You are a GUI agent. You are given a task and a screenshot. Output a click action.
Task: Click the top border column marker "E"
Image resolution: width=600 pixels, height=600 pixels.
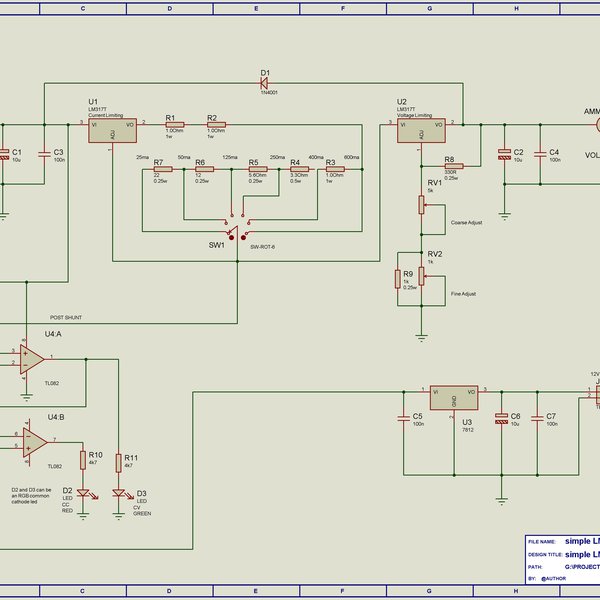256,8
